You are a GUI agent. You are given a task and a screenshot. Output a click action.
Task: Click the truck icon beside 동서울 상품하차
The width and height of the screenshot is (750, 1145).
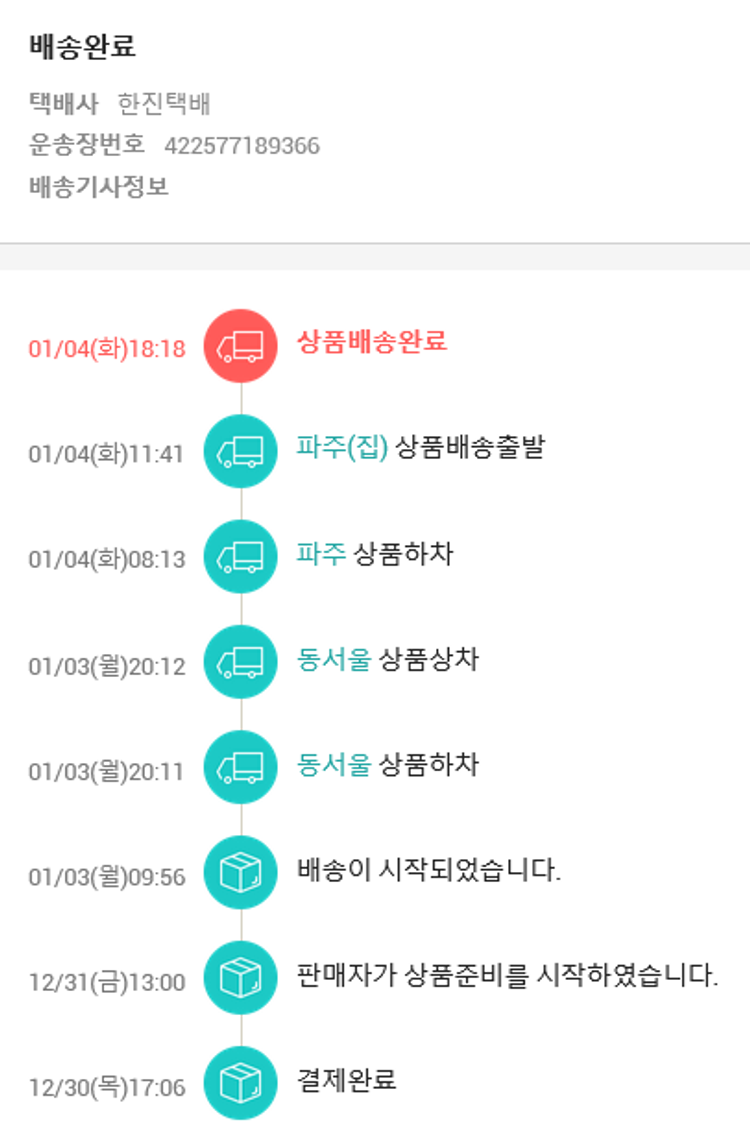coord(240,767)
